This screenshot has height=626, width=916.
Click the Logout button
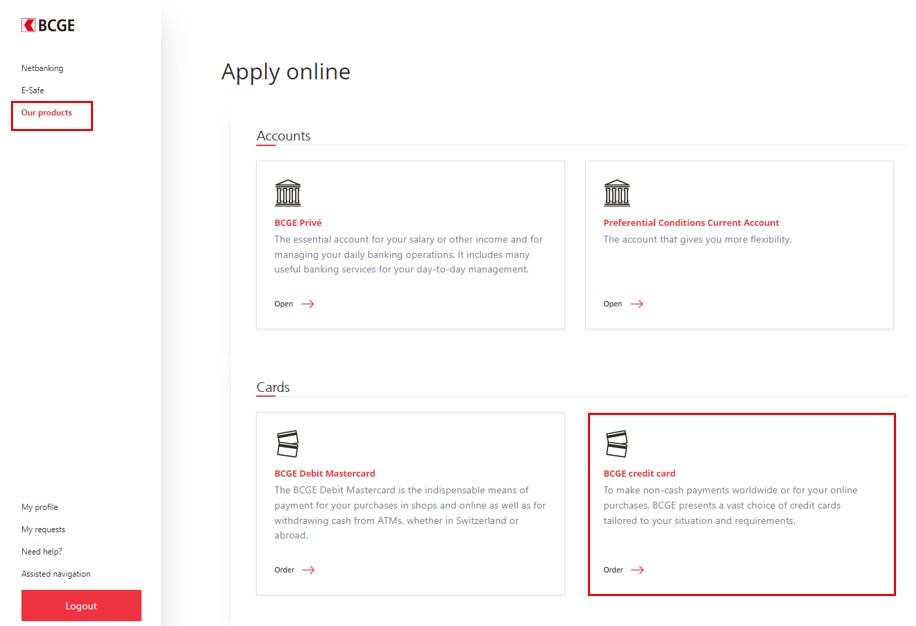(x=81, y=606)
